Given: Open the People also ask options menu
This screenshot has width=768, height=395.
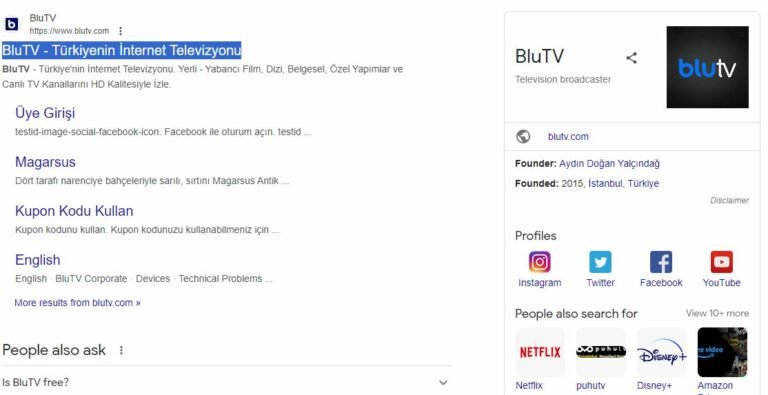Looking at the screenshot, I should [x=121, y=350].
